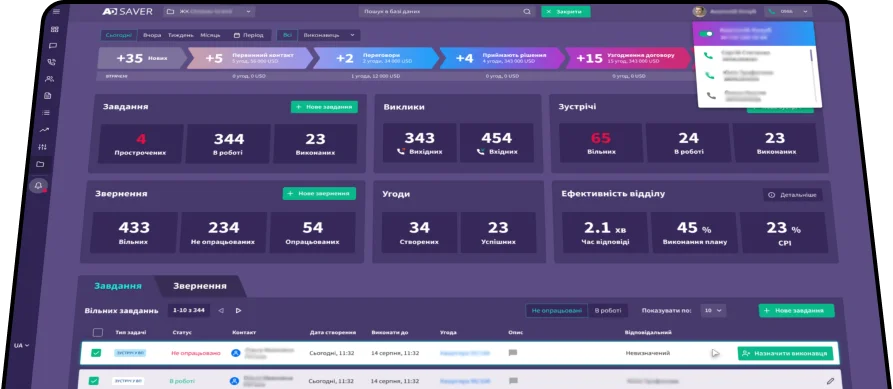Expand the UA language selector

(x=22, y=345)
